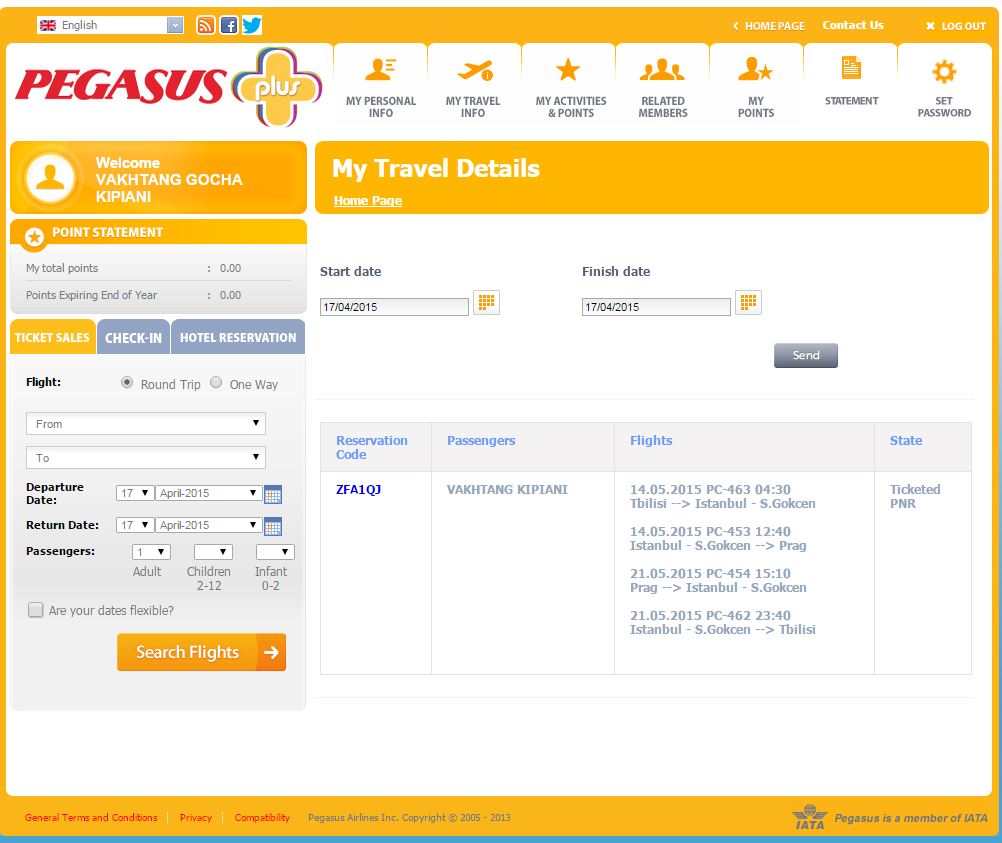The height and width of the screenshot is (843, 1002).
Task: Click the welcome profile avatar icon
Action: (50, 177)
